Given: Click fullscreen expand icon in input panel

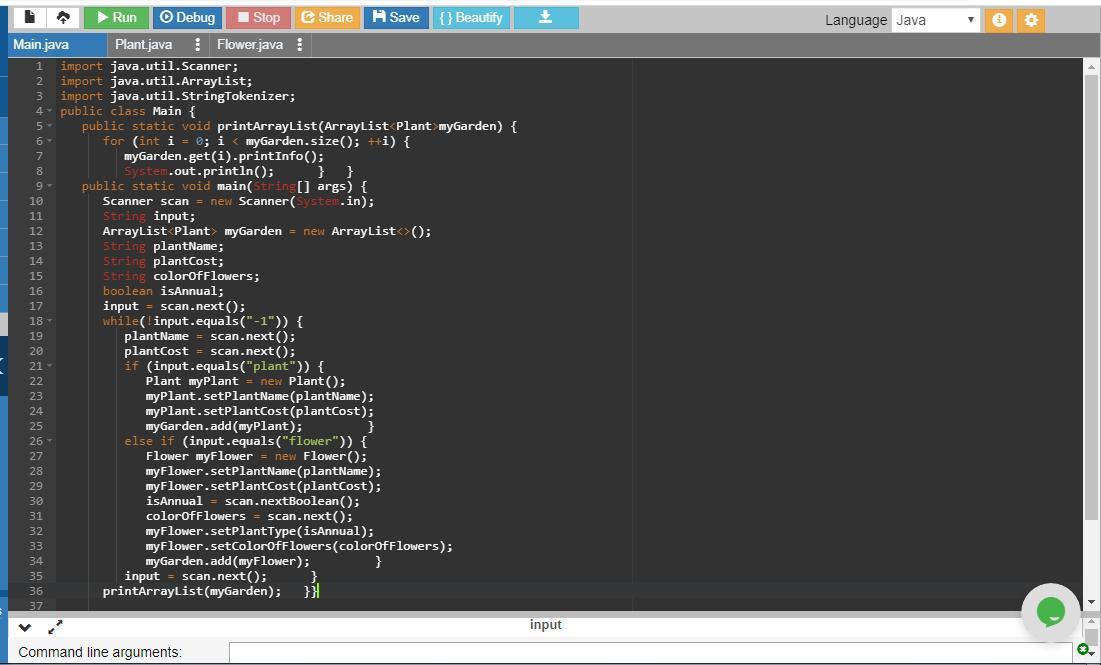Looking at the screenshot, I should 55,627.
